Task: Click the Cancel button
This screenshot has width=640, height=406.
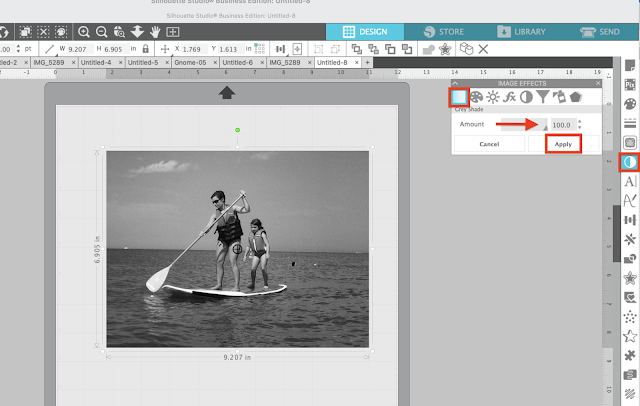Action: click(489, 144)
